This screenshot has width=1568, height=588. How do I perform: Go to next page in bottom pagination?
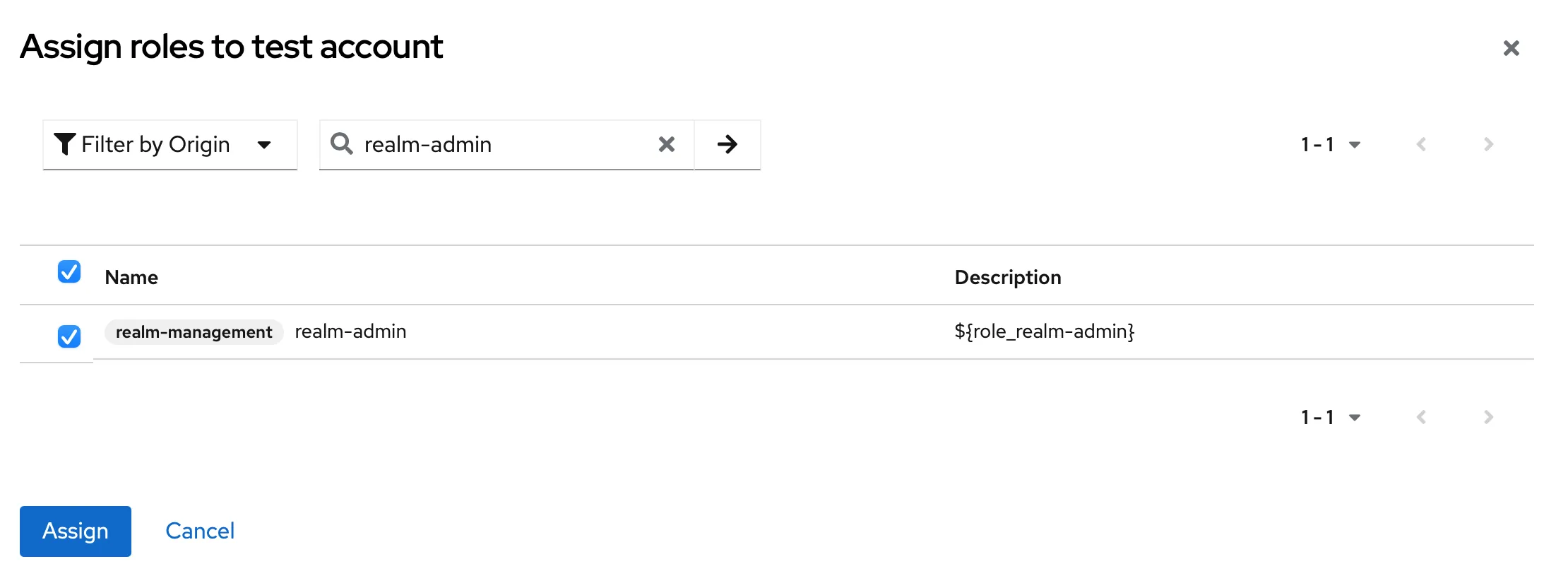(x=1488, y=417)
